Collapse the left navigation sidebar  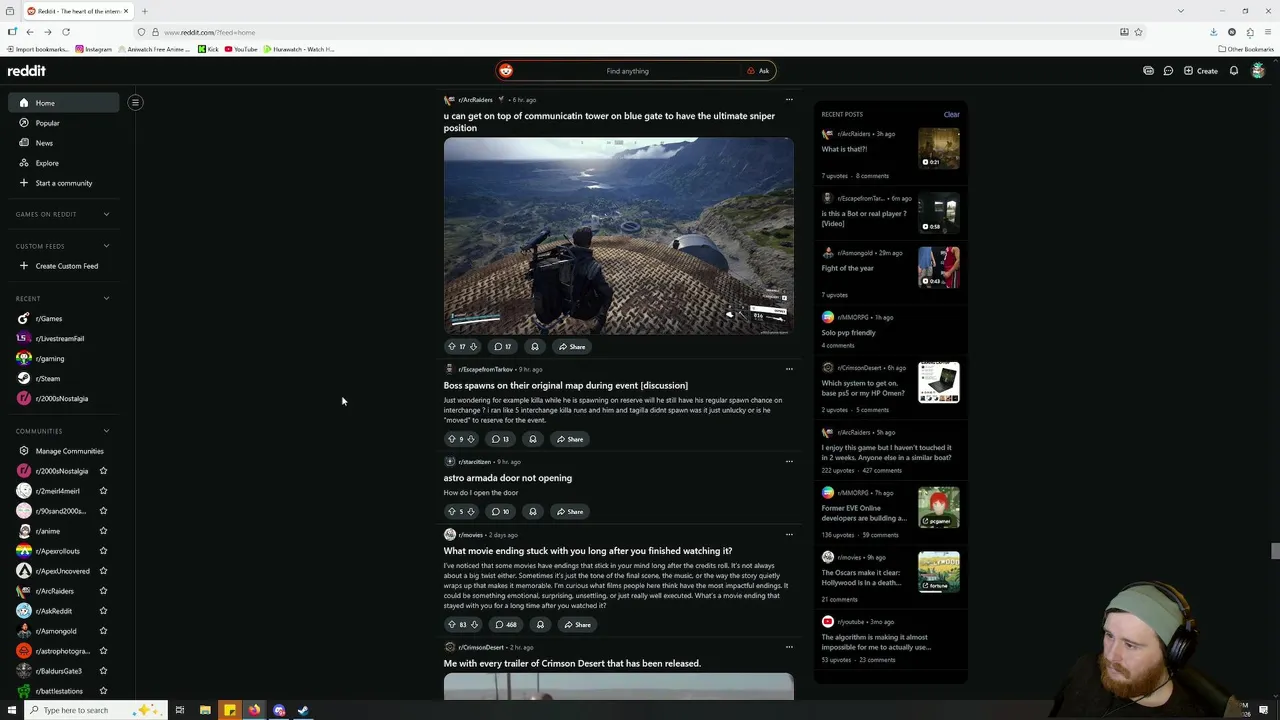135,102
